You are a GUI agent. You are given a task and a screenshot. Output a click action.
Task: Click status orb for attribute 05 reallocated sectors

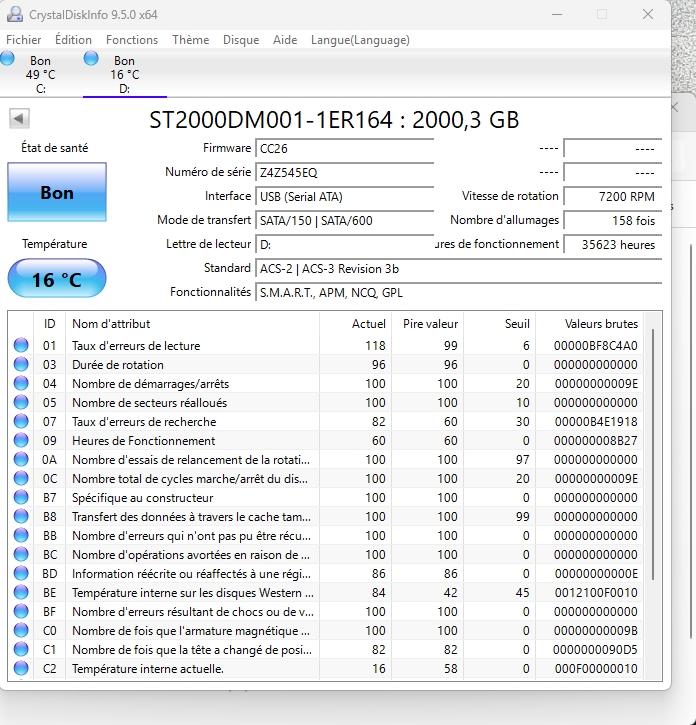tap(21, 403)
